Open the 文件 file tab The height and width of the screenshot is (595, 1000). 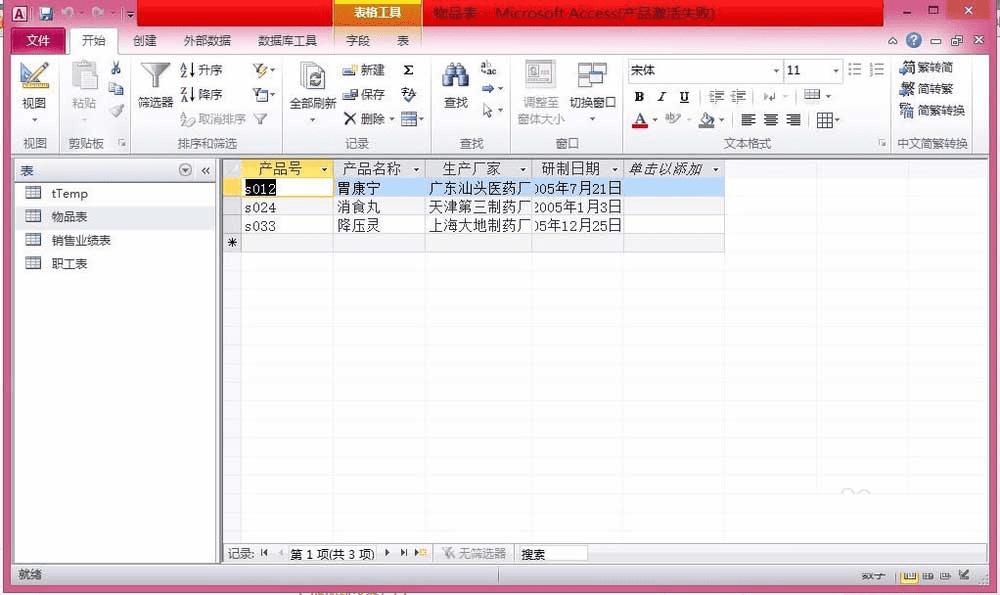coord(38,41)
